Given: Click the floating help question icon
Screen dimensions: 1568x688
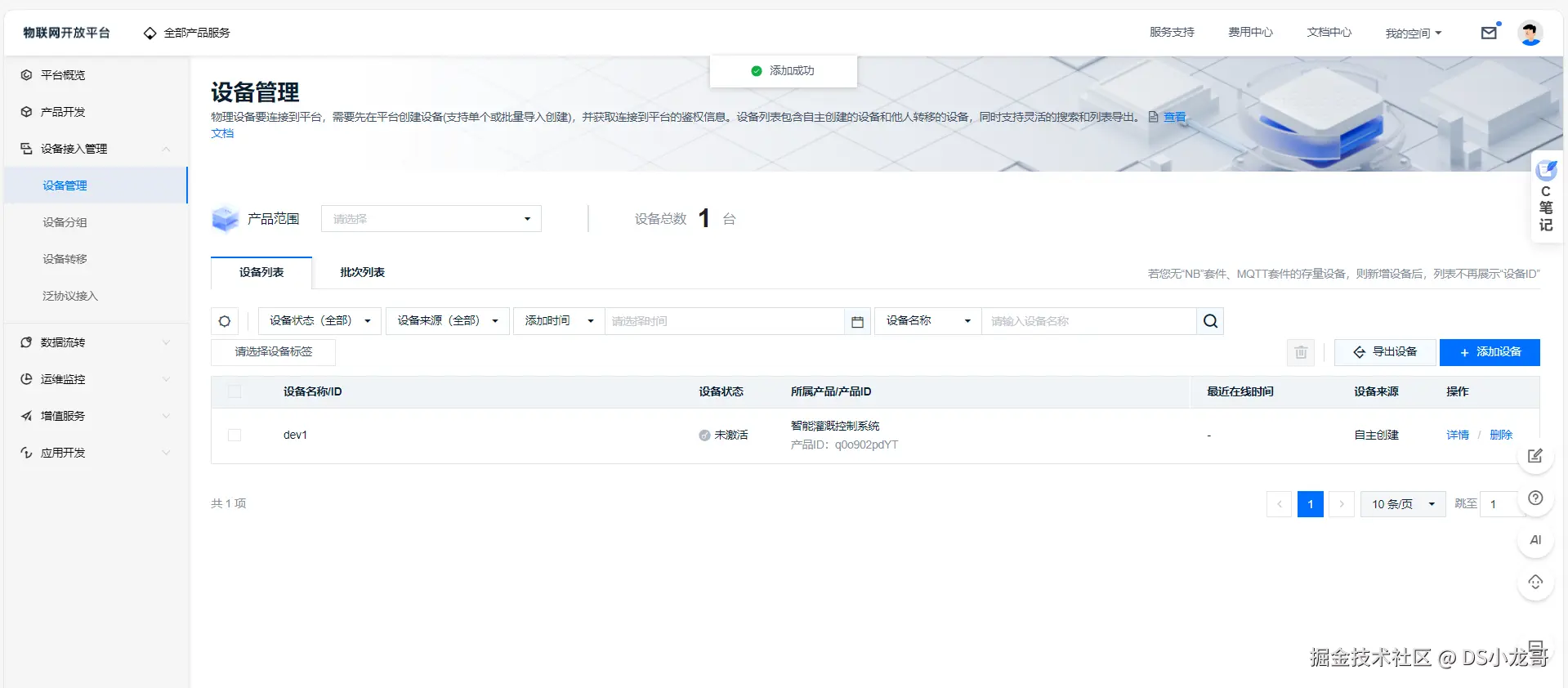Looking at the screenshot, I should coord(1535,498).
